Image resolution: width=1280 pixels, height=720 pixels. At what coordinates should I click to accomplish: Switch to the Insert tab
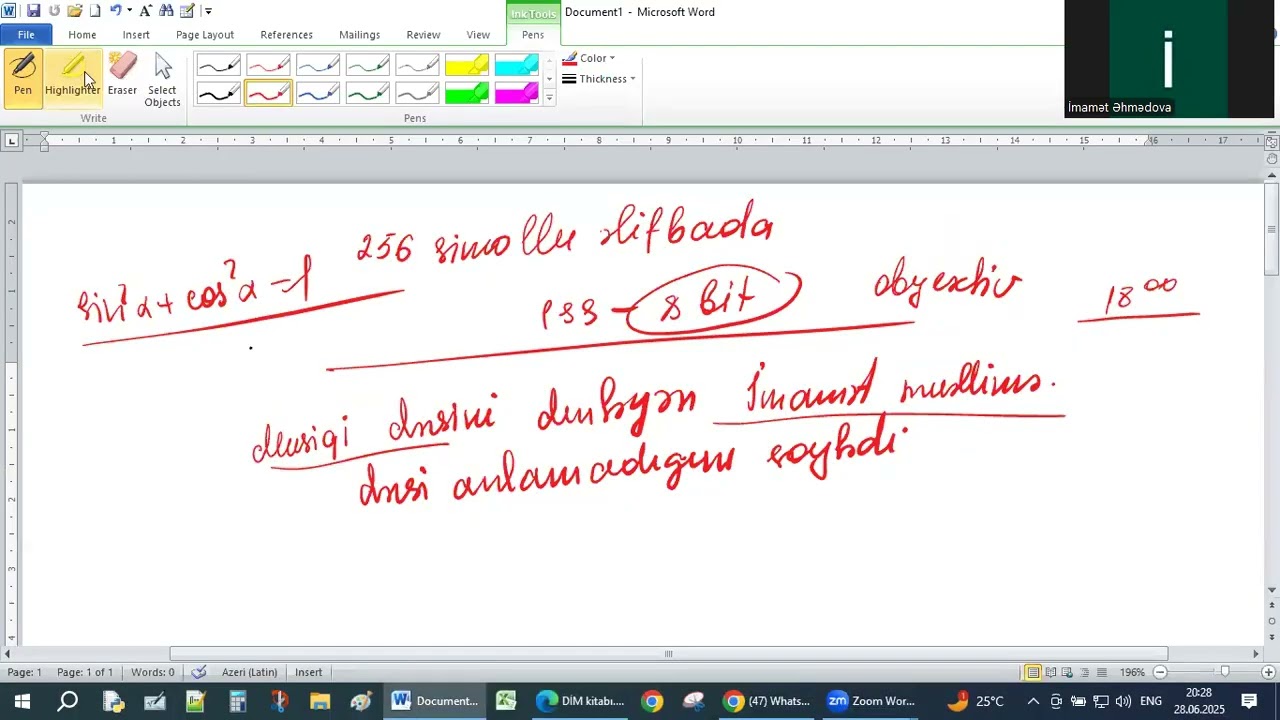click(136, 35)
